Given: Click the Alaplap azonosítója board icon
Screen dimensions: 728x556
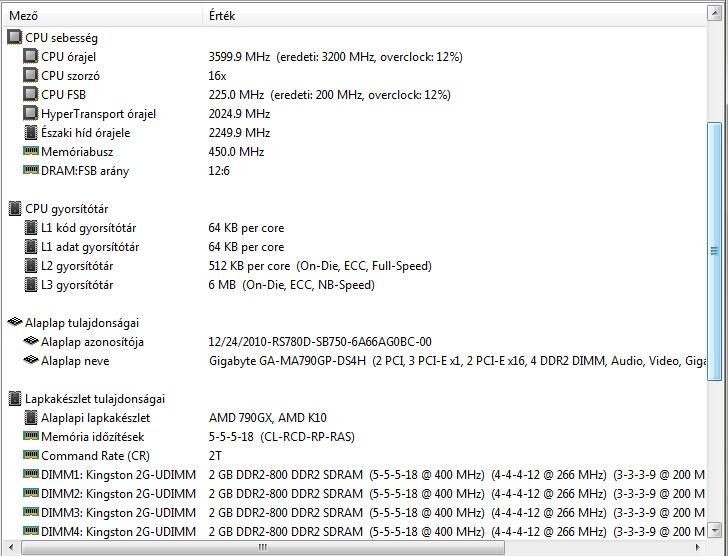Looking at the screenshot, I should [x=31, y=341].
